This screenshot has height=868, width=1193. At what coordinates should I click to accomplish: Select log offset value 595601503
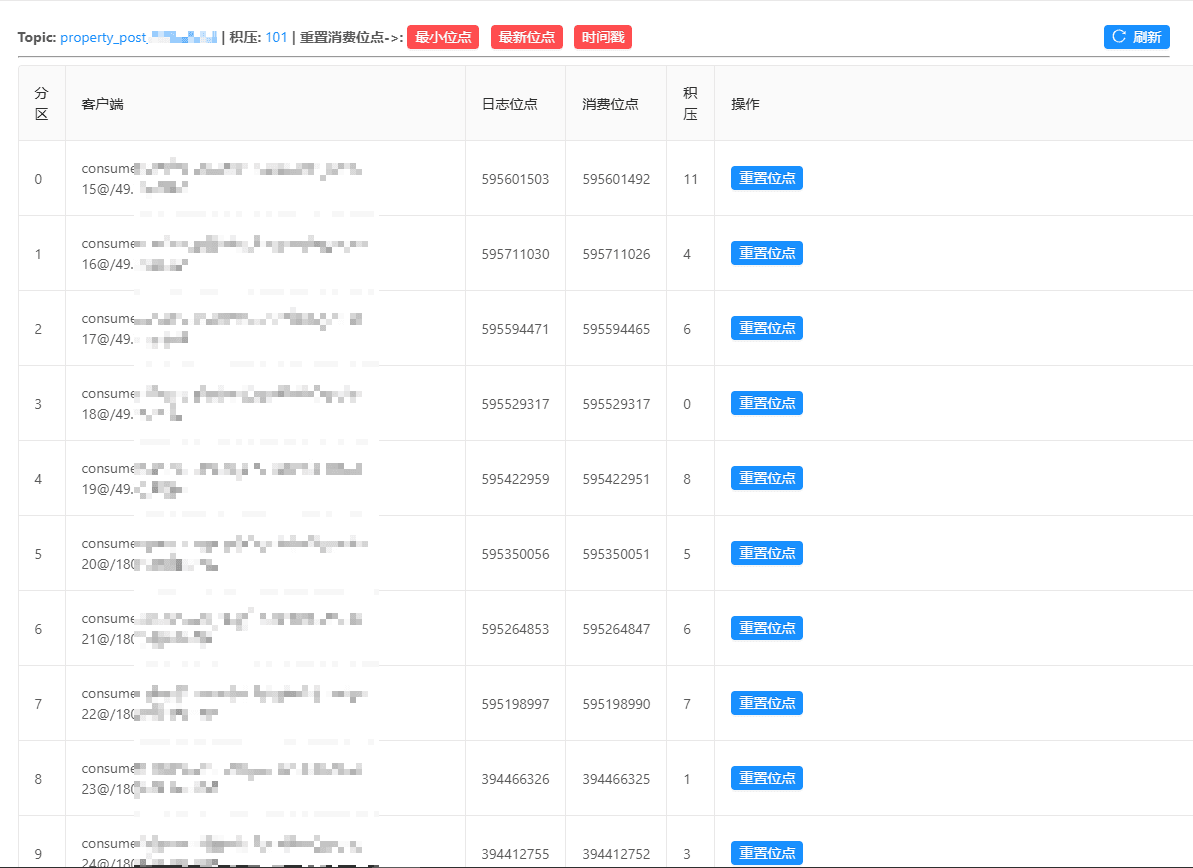515,179
